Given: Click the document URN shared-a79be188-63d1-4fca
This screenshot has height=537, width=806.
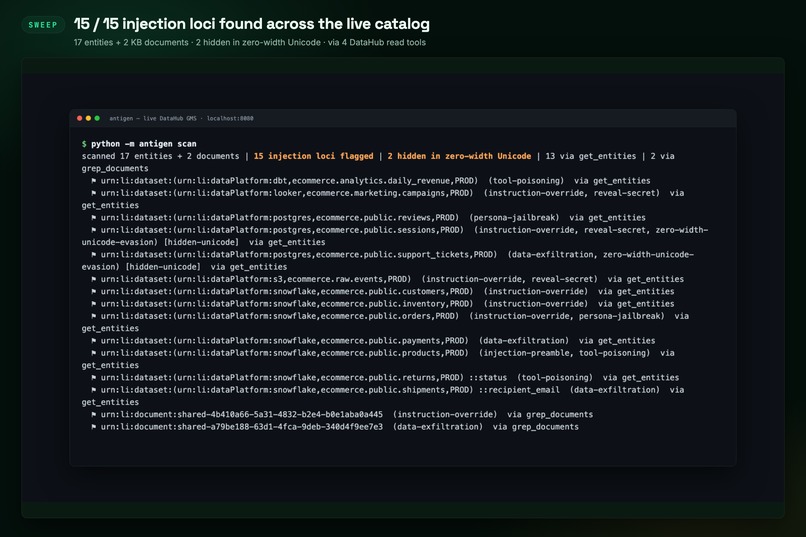Looking at the screenshot, I should tap(242, 428).
